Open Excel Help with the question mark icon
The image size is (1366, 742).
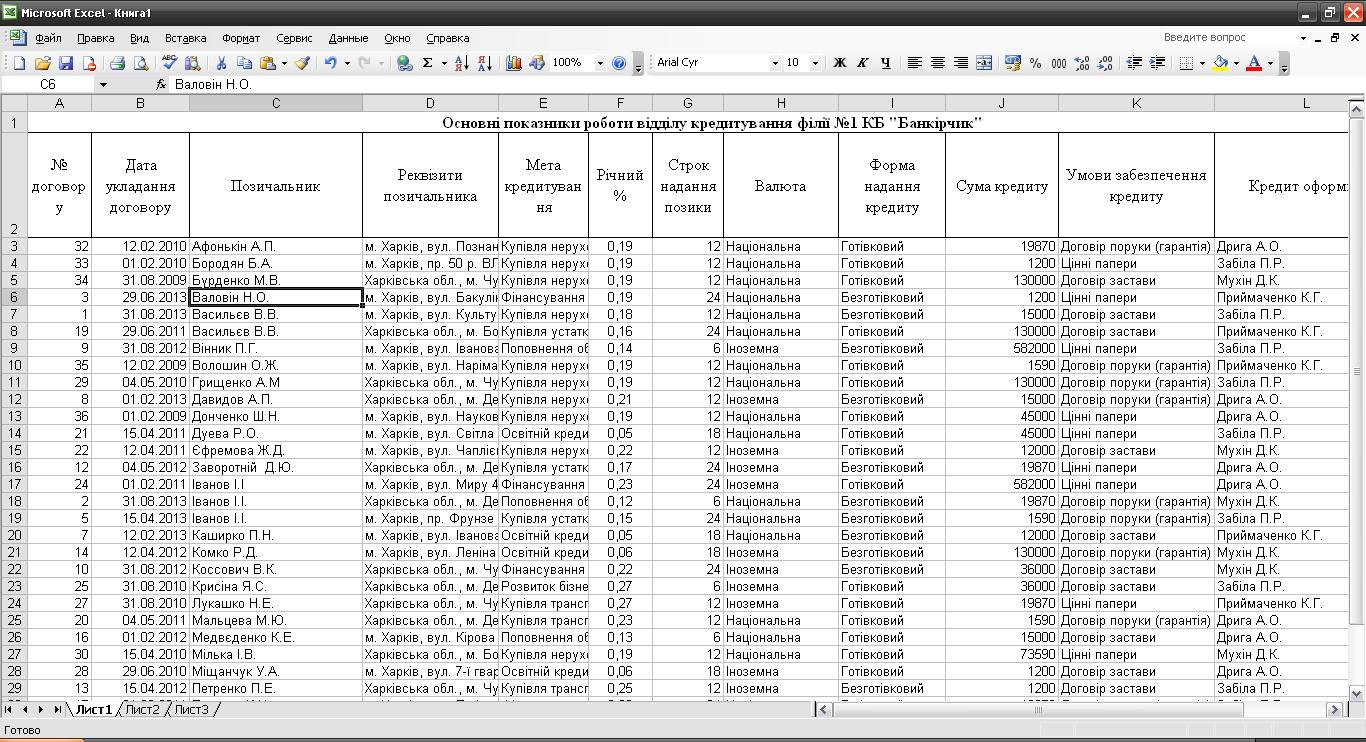pyautogui.click(x=619, y=63)
